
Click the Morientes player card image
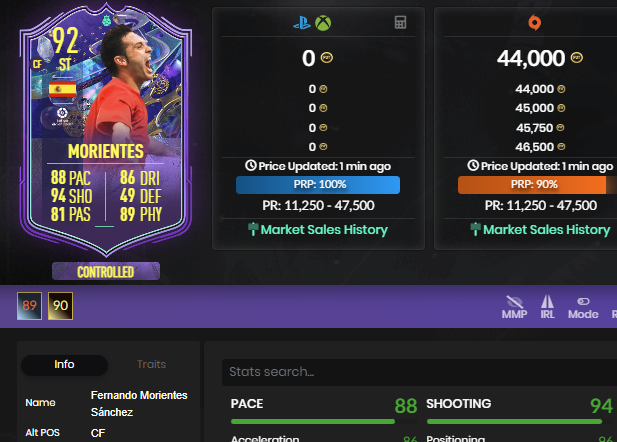point(106,128)
